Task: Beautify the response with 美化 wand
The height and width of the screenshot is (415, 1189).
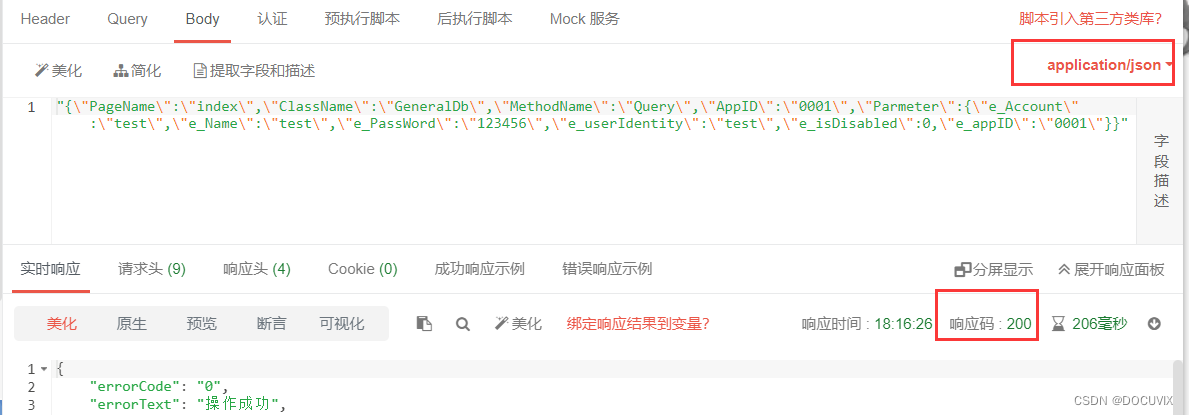Action: click(x=518, y=324)
